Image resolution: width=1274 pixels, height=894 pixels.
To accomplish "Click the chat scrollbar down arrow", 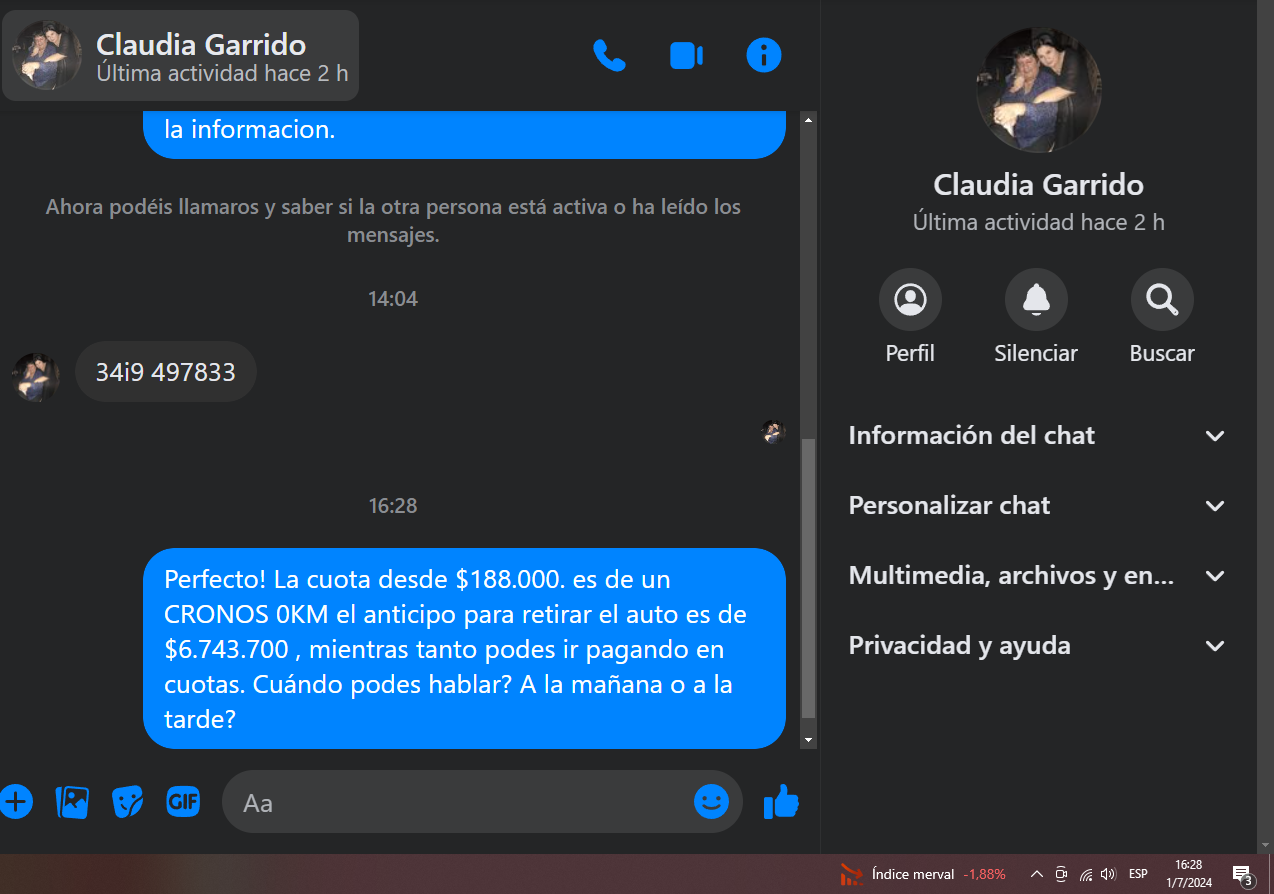I will [809, 740].
